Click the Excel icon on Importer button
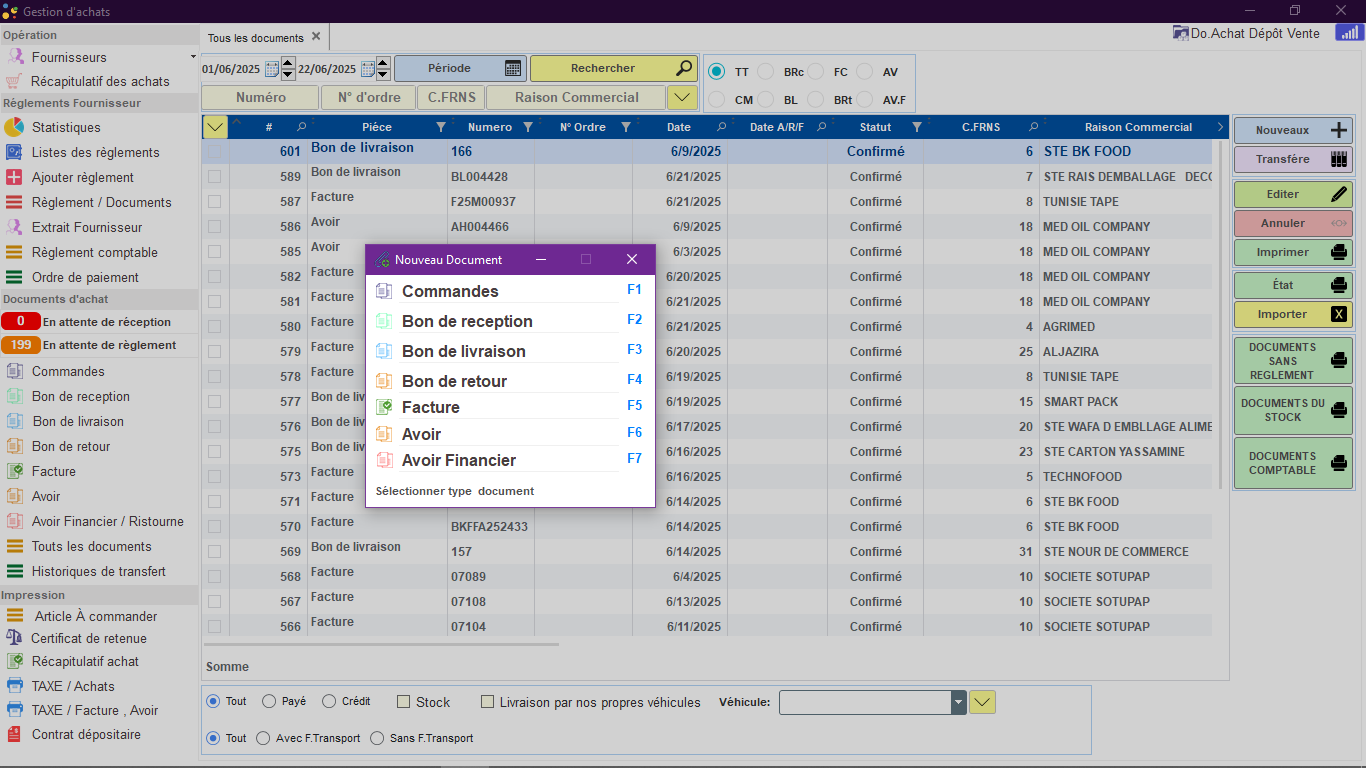This screenshot has width=1366, height=768. [1339, 314]
